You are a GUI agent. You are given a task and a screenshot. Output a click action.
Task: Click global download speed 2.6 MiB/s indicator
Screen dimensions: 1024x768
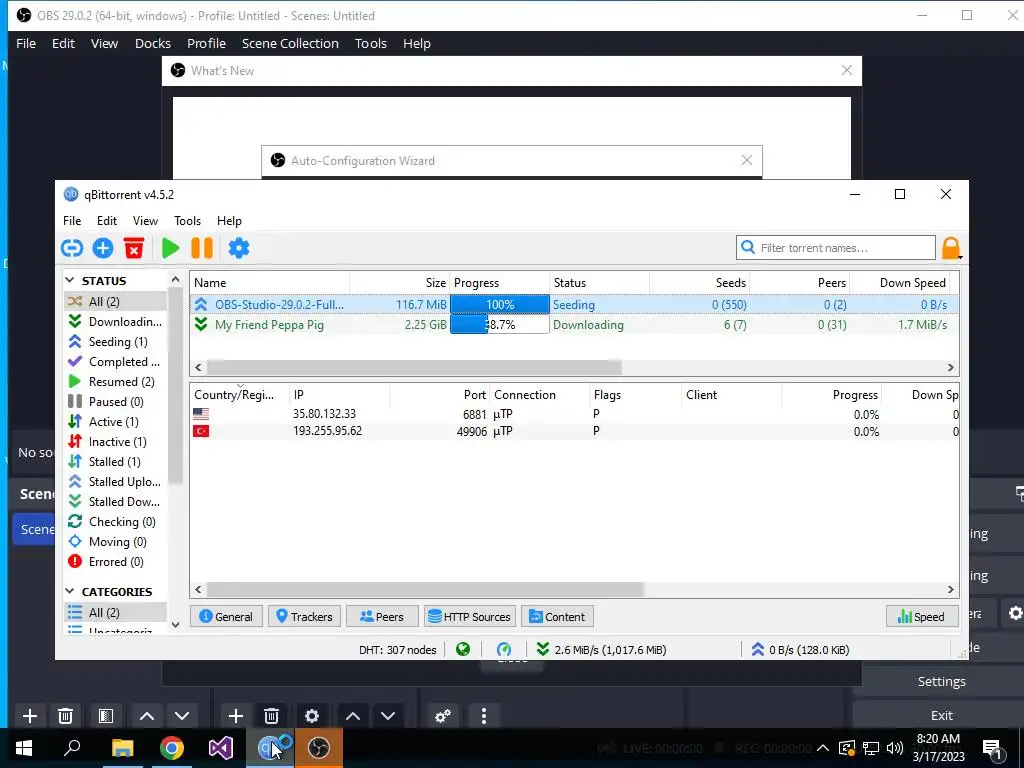601,650
